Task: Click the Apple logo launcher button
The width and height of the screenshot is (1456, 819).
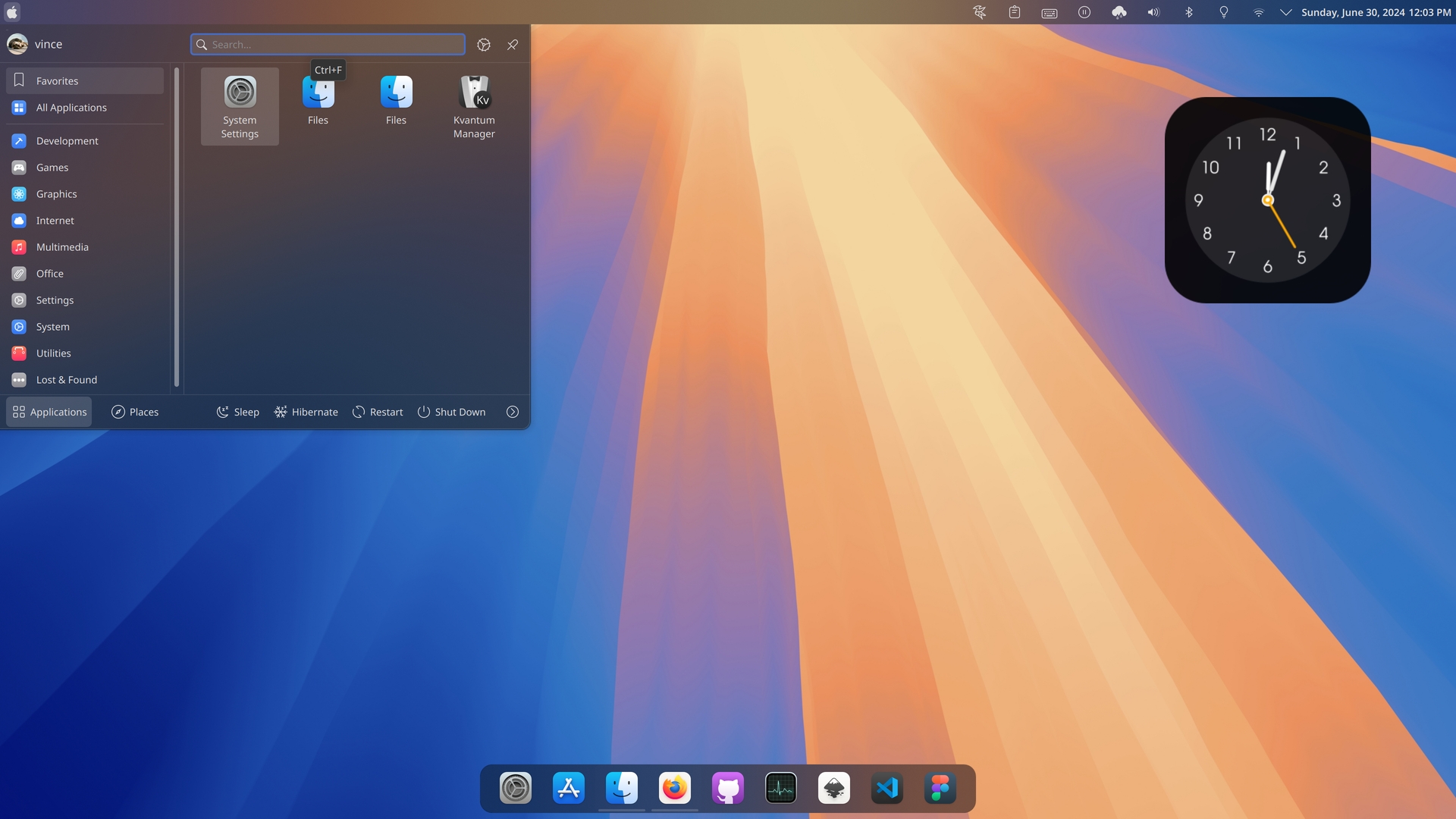Action: click(12, 12)
